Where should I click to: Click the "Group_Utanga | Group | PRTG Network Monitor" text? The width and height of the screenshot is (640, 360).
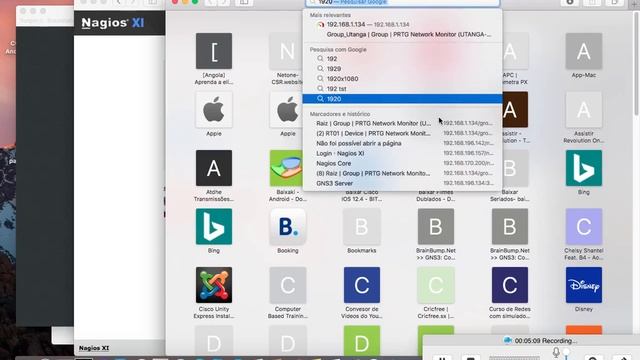point(409,35)
